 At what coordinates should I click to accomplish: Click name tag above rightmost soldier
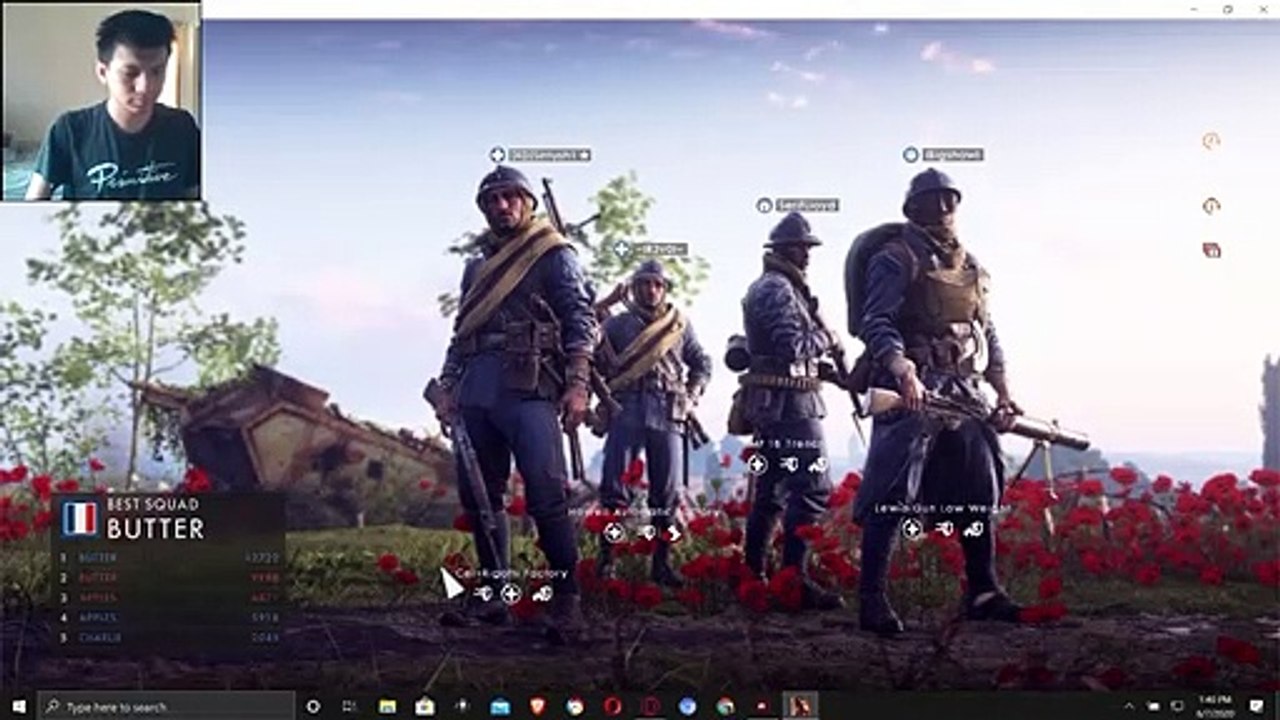[x=953, y=154]
